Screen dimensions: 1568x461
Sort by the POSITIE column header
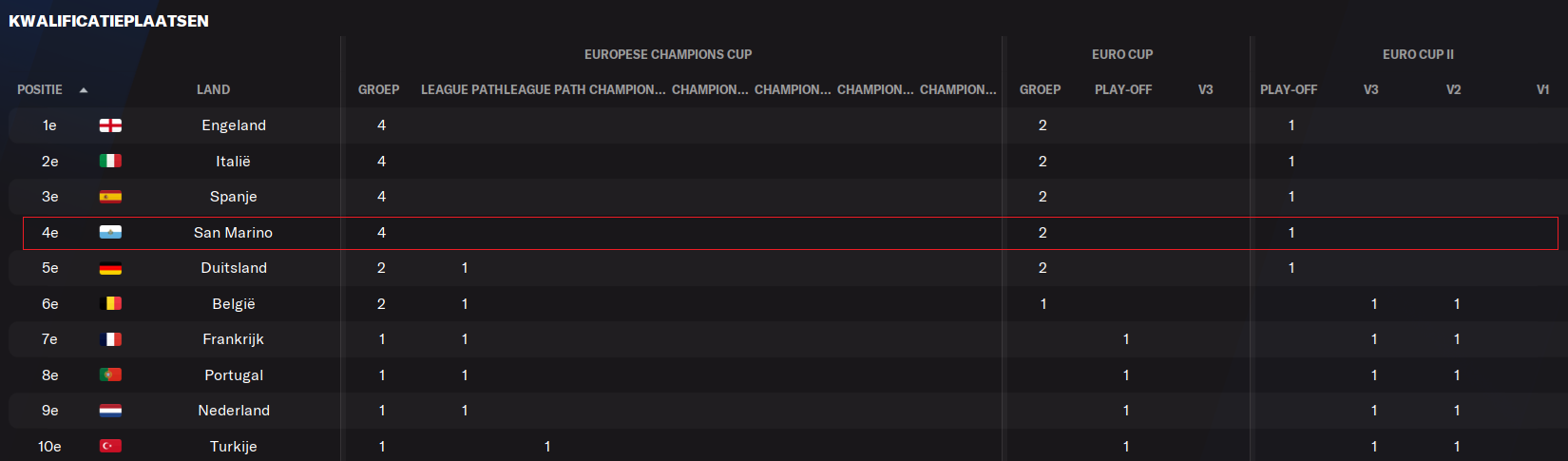pos(40,89)
